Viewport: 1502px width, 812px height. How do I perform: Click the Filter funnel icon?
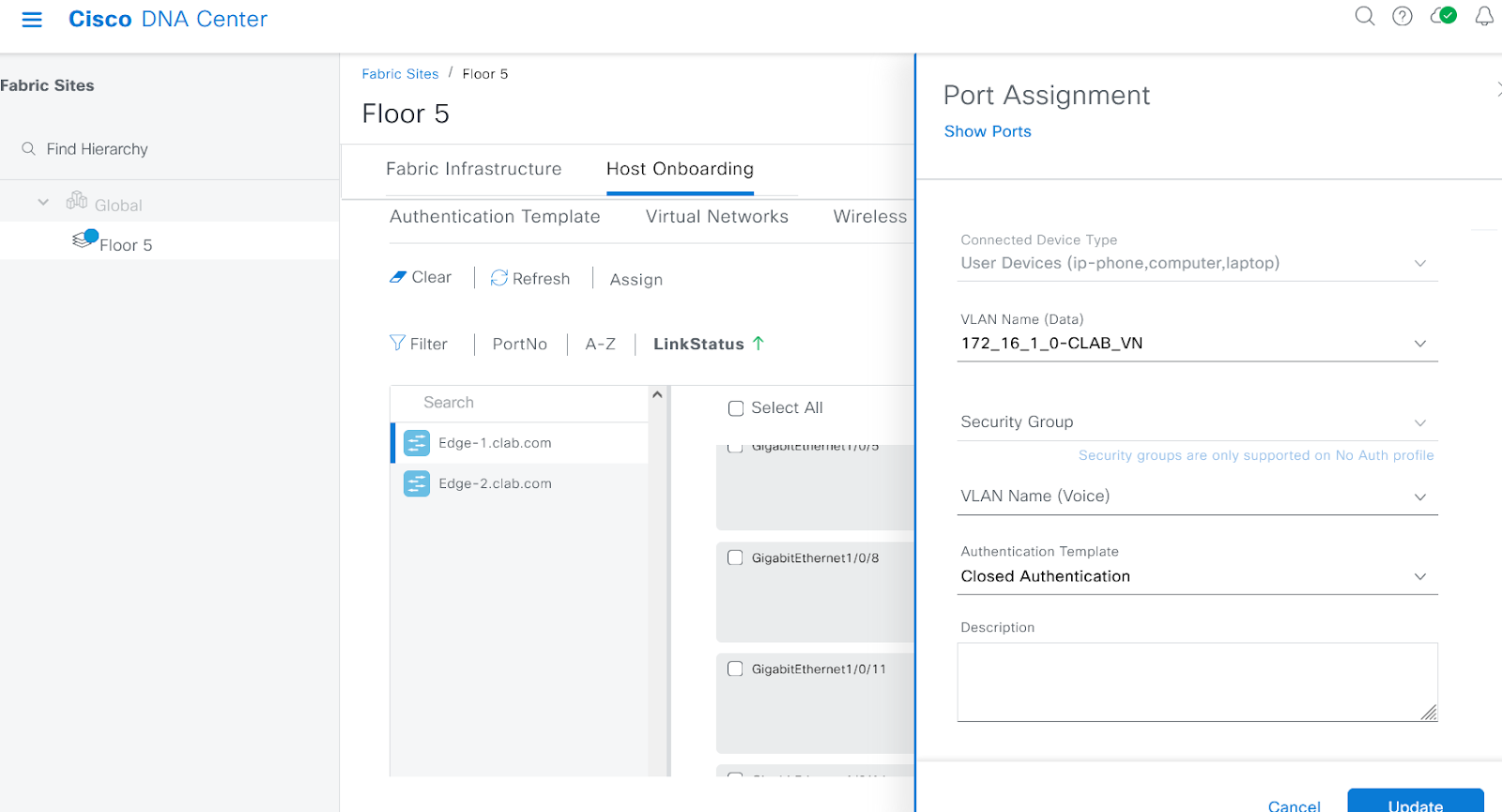tap(398, 344)
